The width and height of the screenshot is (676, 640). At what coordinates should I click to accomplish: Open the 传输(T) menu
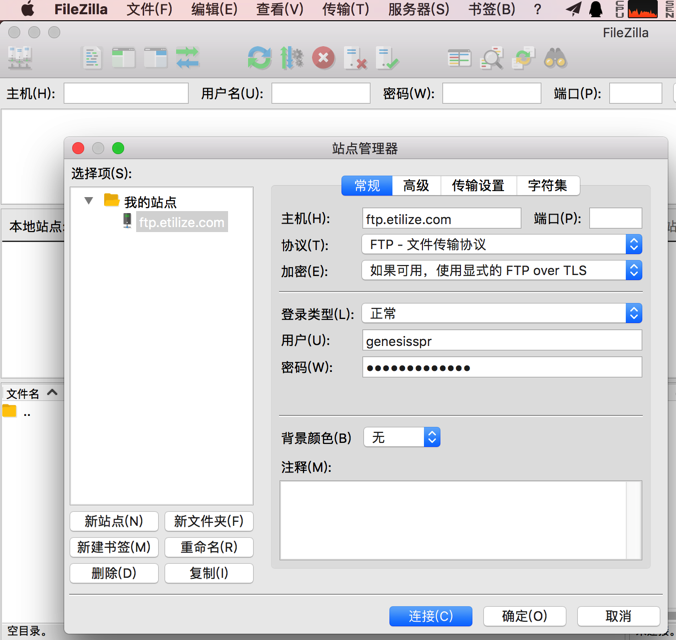click(345, 9)
